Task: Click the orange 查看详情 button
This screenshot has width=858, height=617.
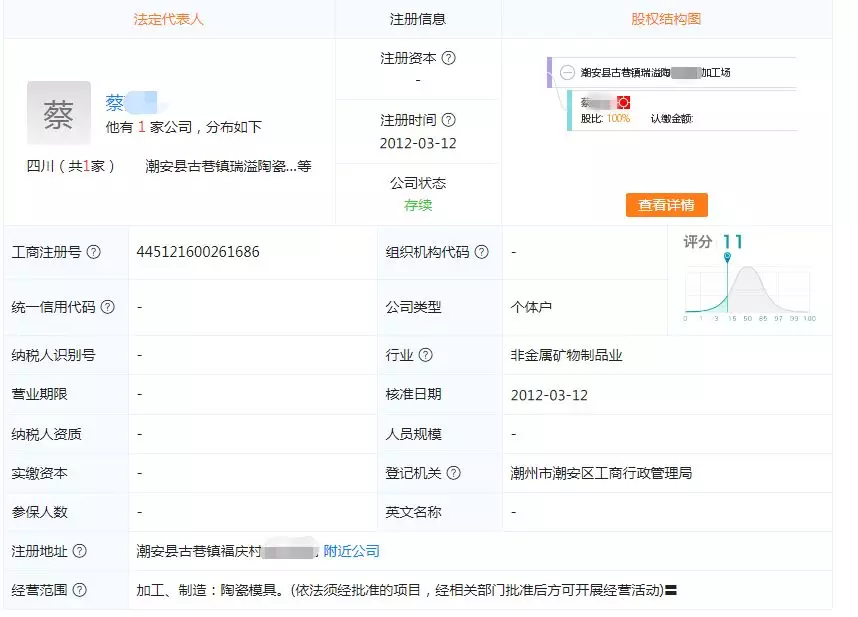Action: tap(666, 205)
